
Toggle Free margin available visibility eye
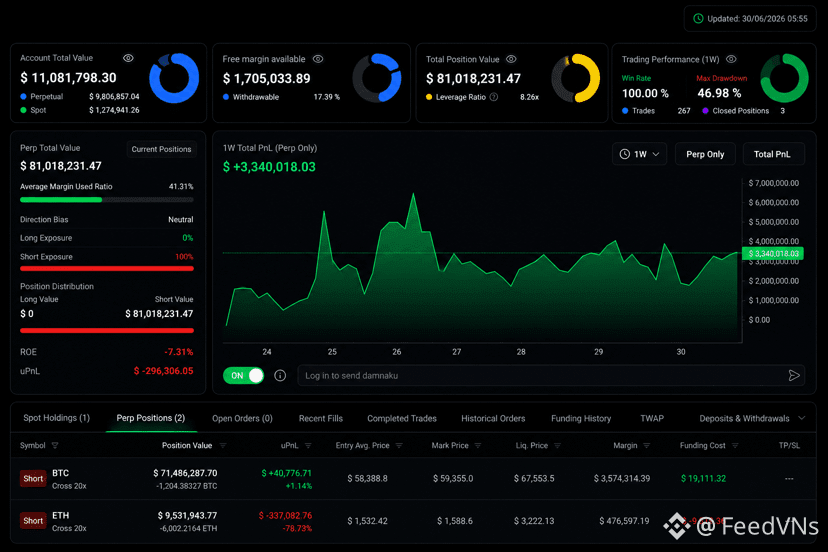pos(318,59)
